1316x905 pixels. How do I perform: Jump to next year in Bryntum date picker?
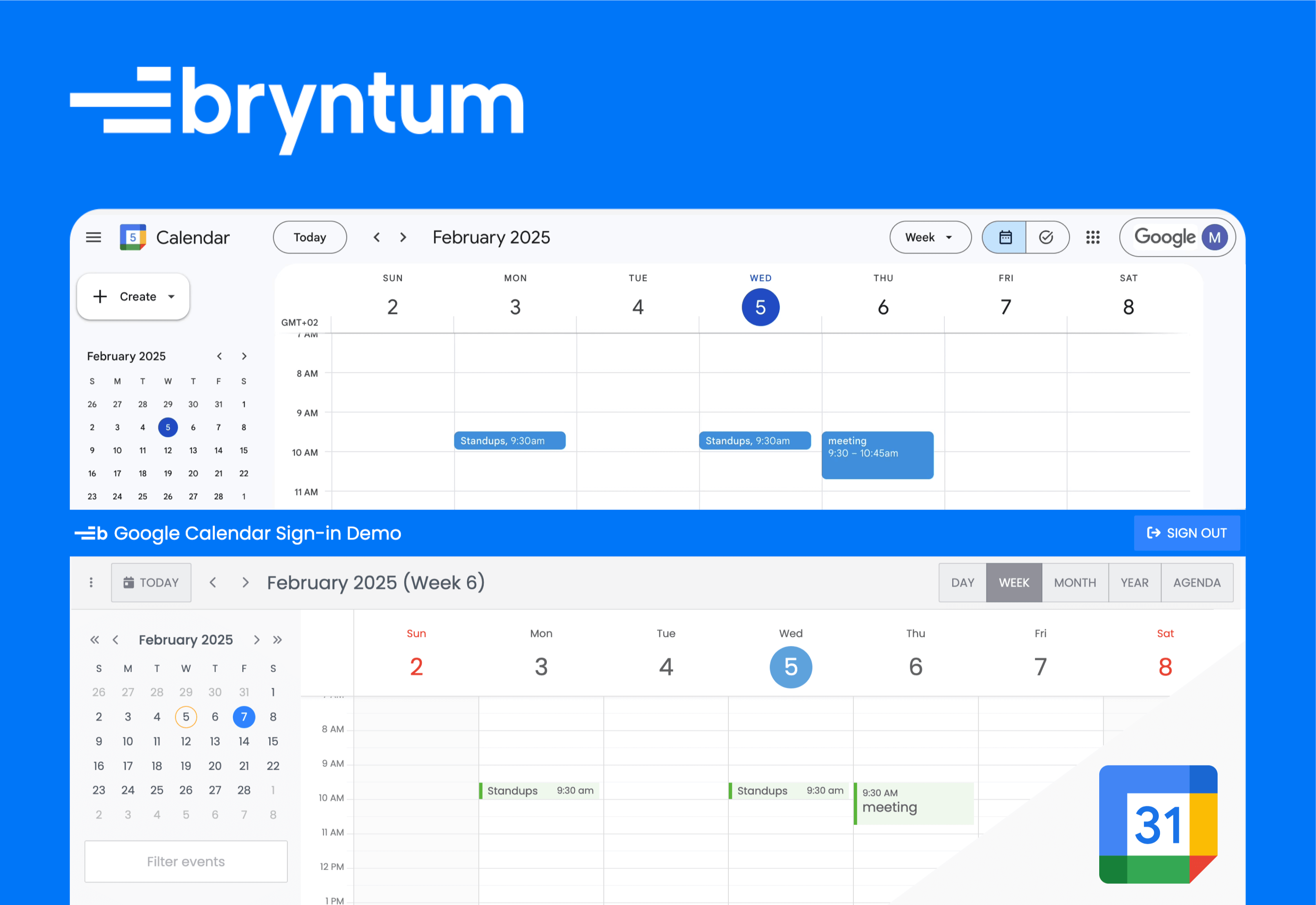(277, 640)
